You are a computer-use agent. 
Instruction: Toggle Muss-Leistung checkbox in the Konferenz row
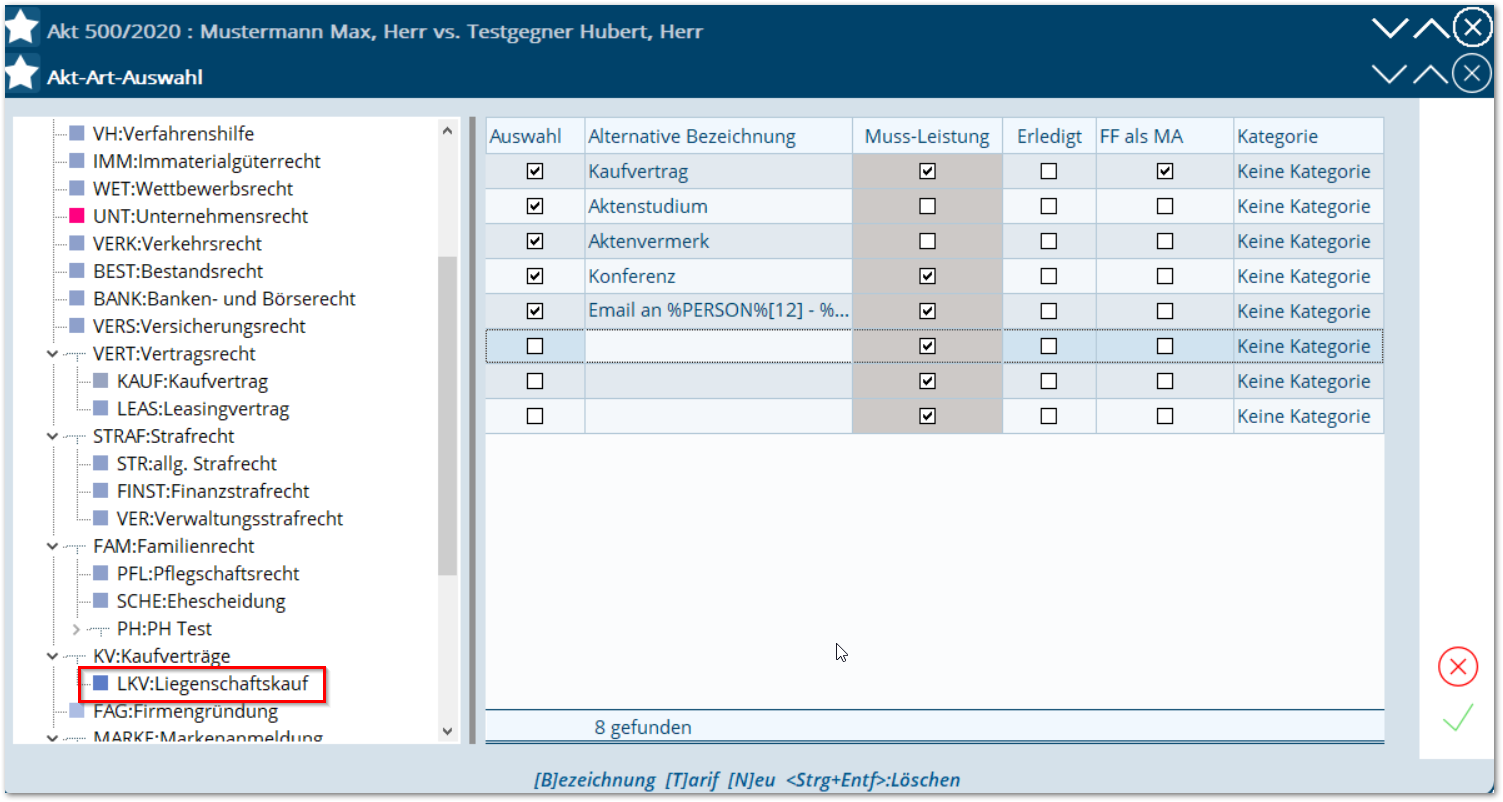click(927, 276)
